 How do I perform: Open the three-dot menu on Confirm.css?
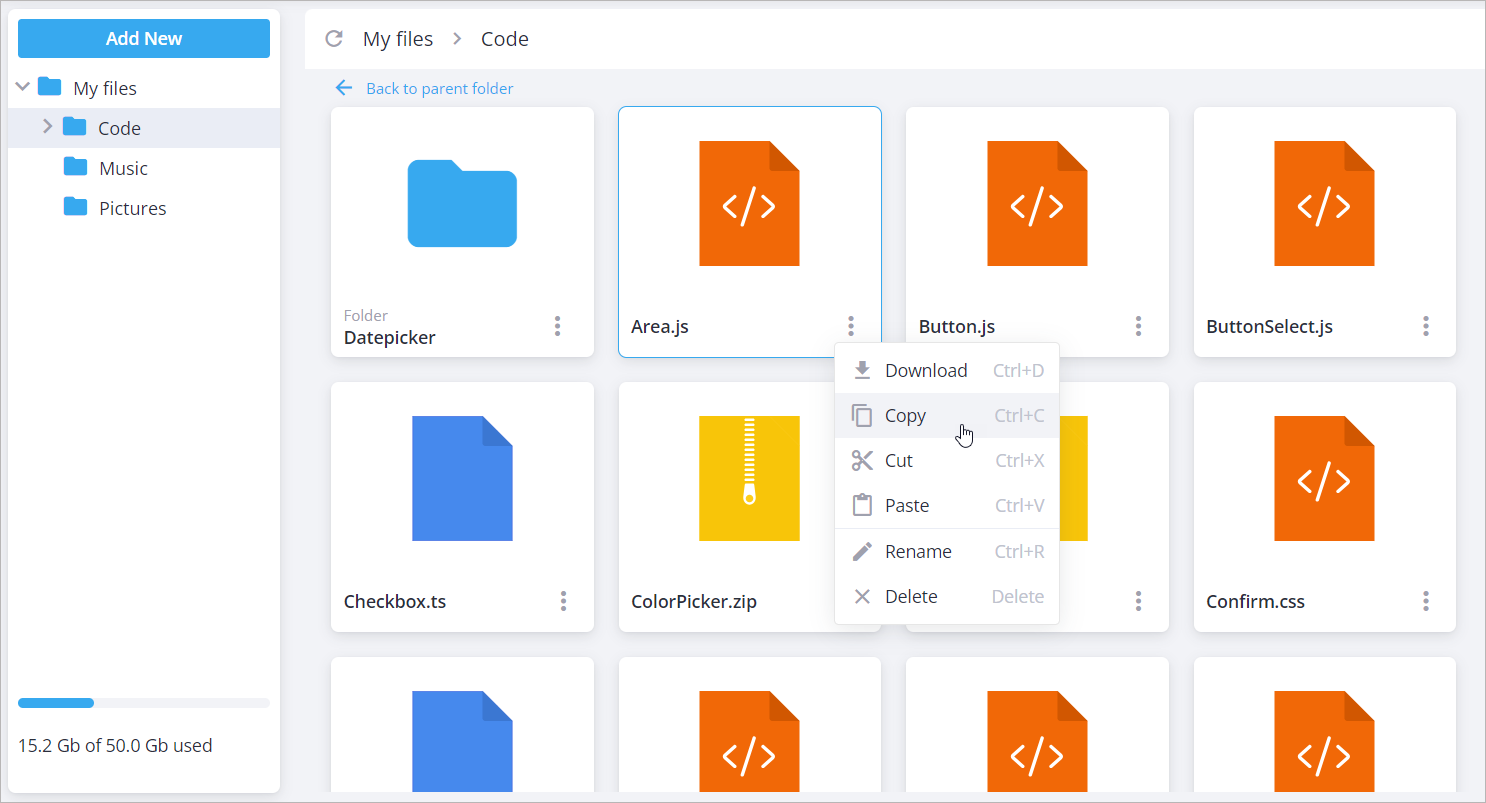[x=1426, y=601]
